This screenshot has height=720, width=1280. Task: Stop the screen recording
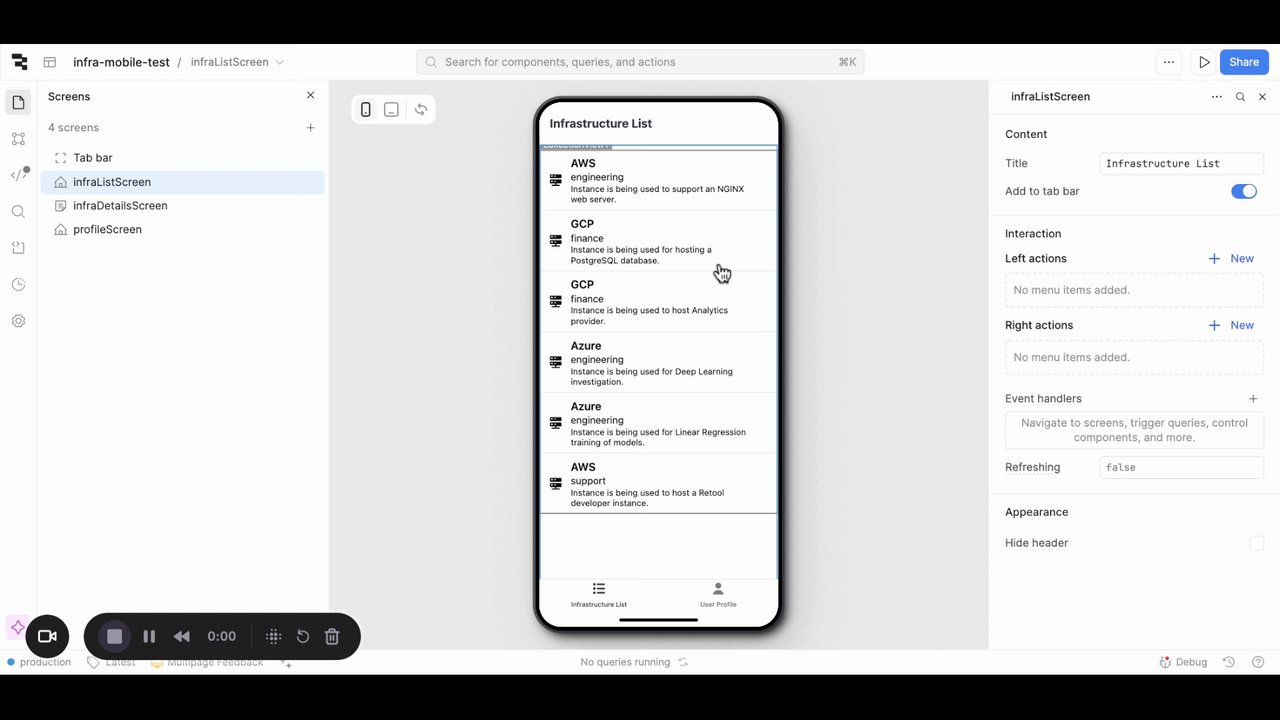point(115,636)
